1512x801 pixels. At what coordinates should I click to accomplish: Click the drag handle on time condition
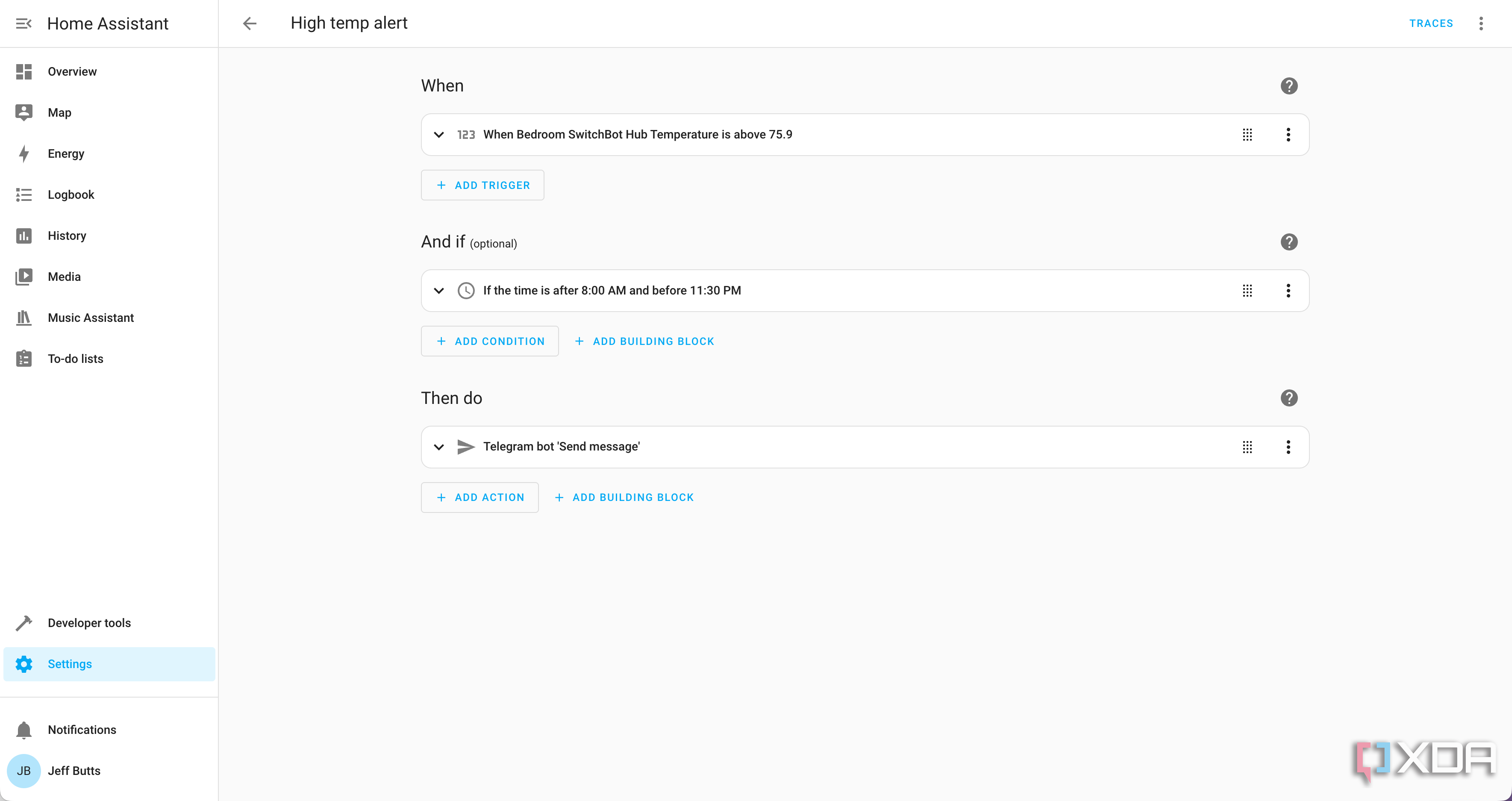(1247, 291)
